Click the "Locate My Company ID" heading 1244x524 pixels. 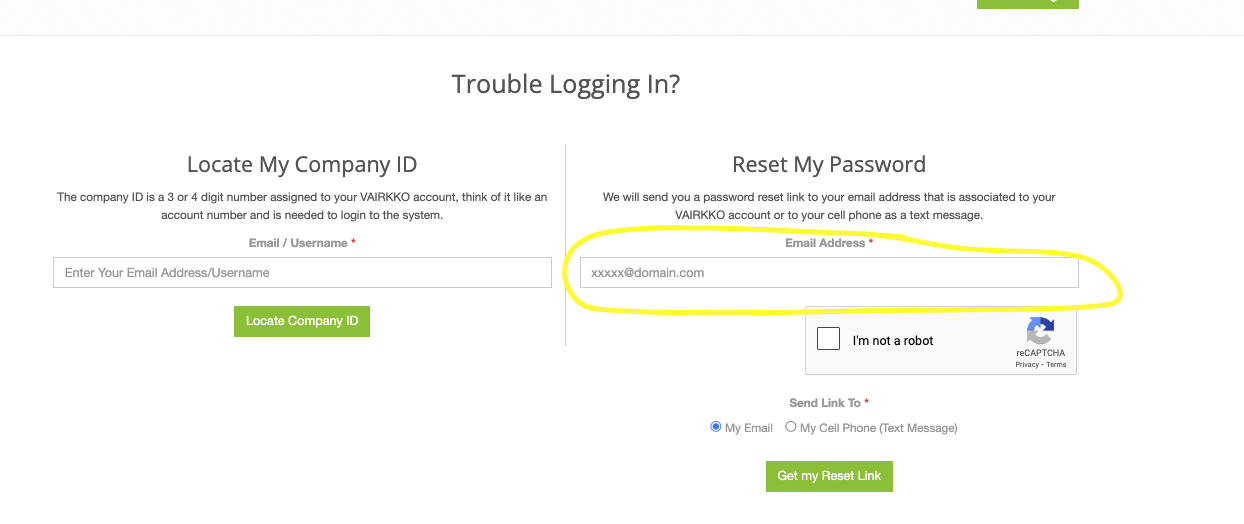point(302,164)
